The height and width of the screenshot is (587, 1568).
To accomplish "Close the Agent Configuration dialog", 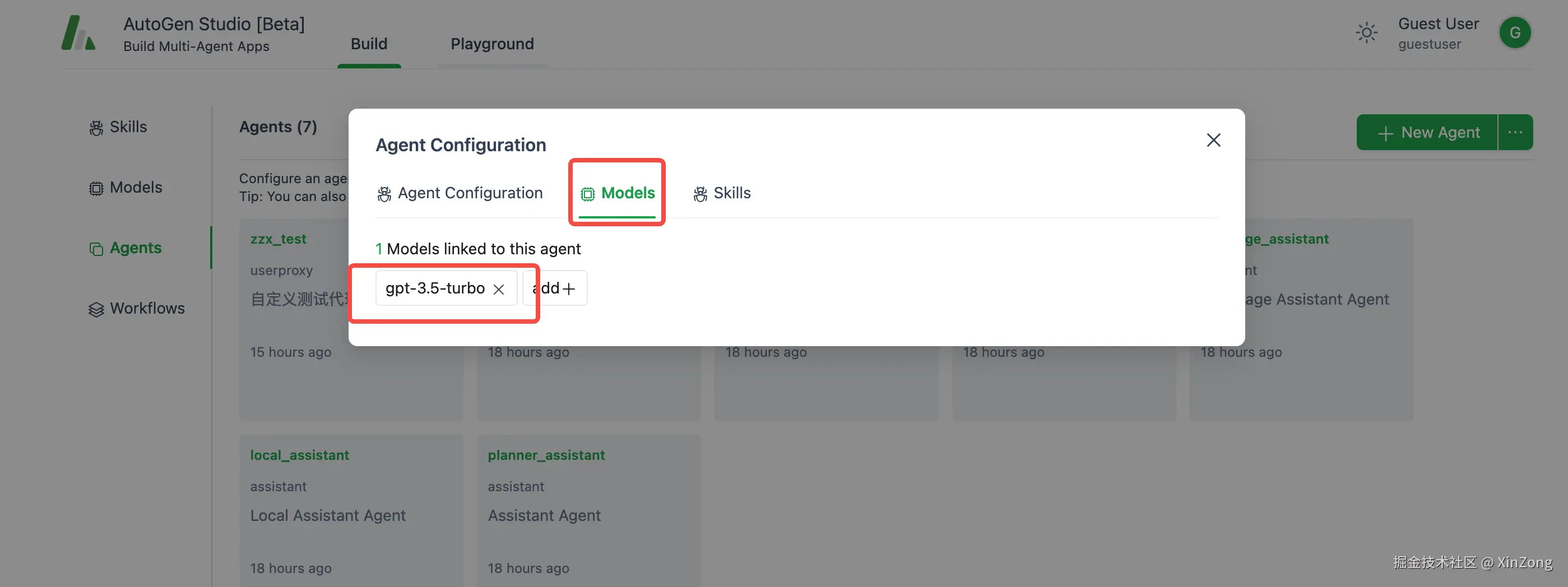I will tap(1213, 140).
